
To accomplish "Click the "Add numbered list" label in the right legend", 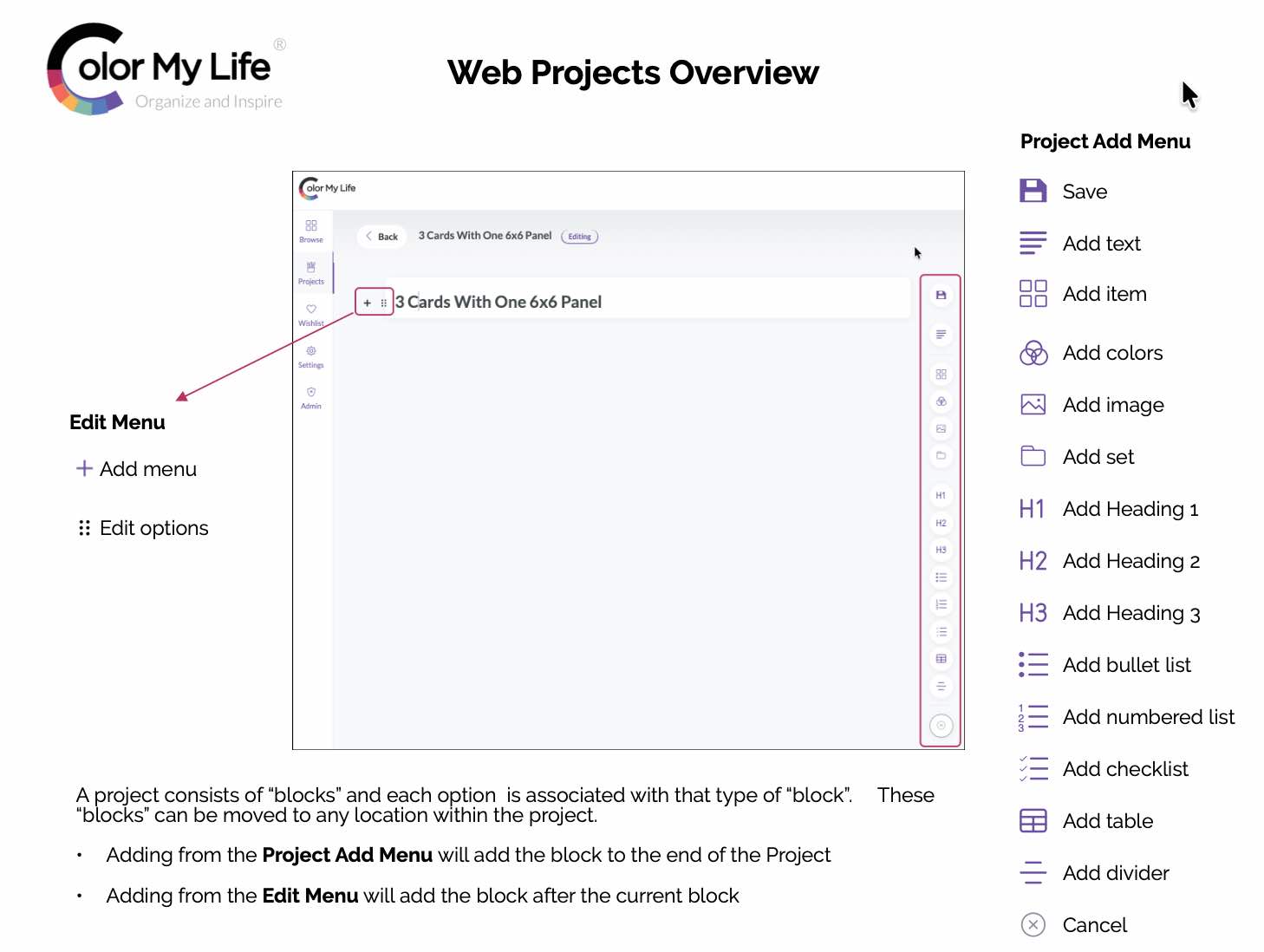I will pyautogui.click(x=1149, y=717).
